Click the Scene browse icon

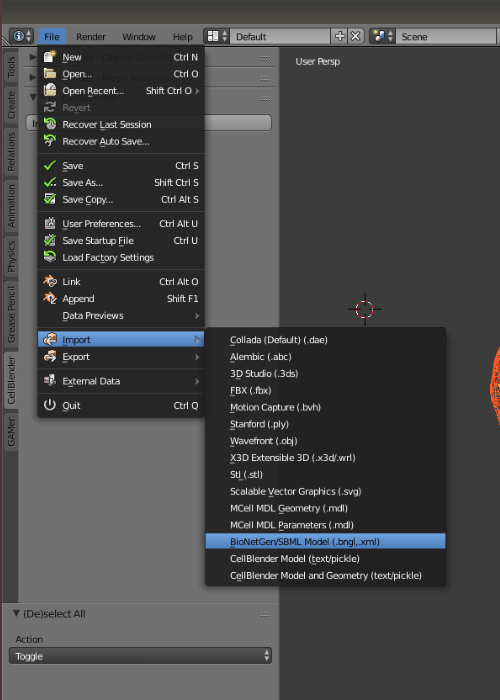(383, 36)
